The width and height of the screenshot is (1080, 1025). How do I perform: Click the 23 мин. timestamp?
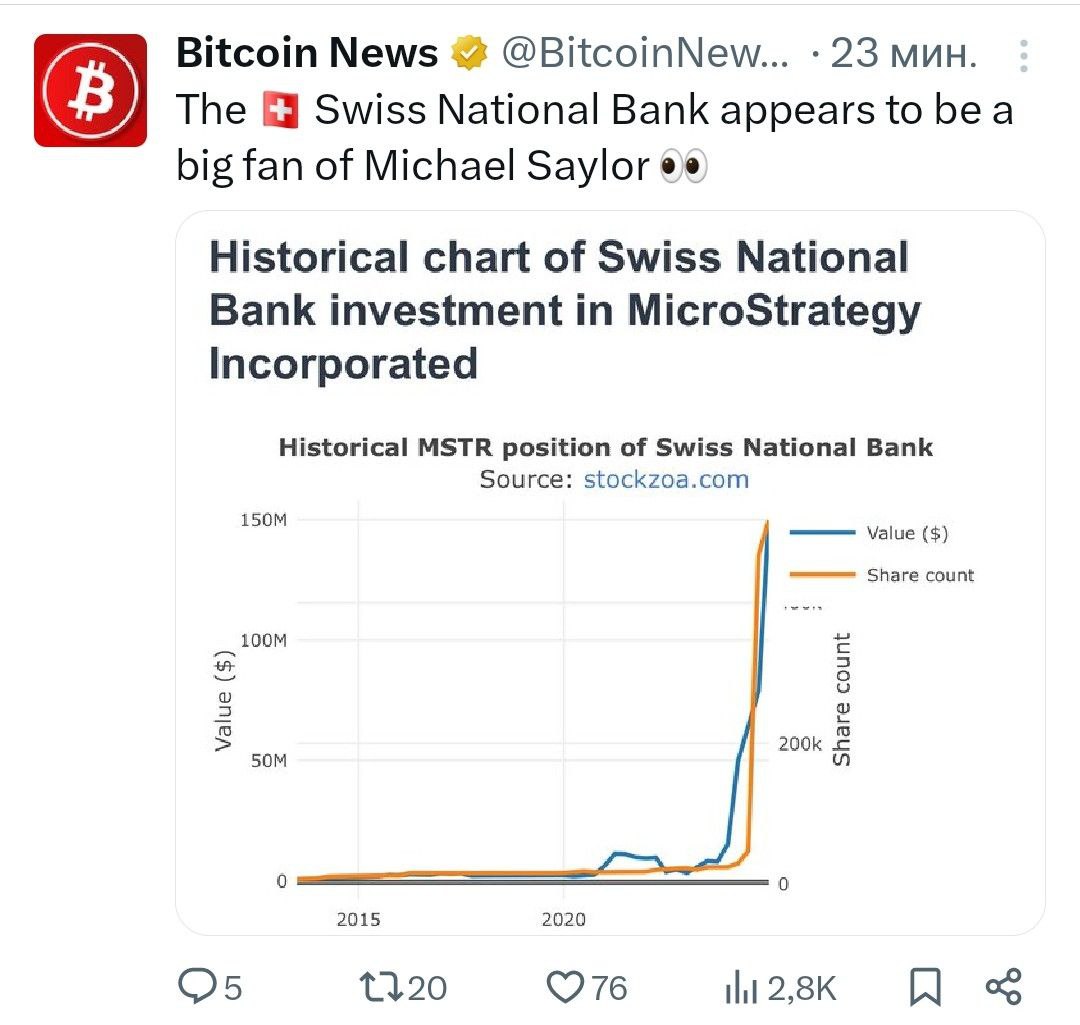pos(904,53)
